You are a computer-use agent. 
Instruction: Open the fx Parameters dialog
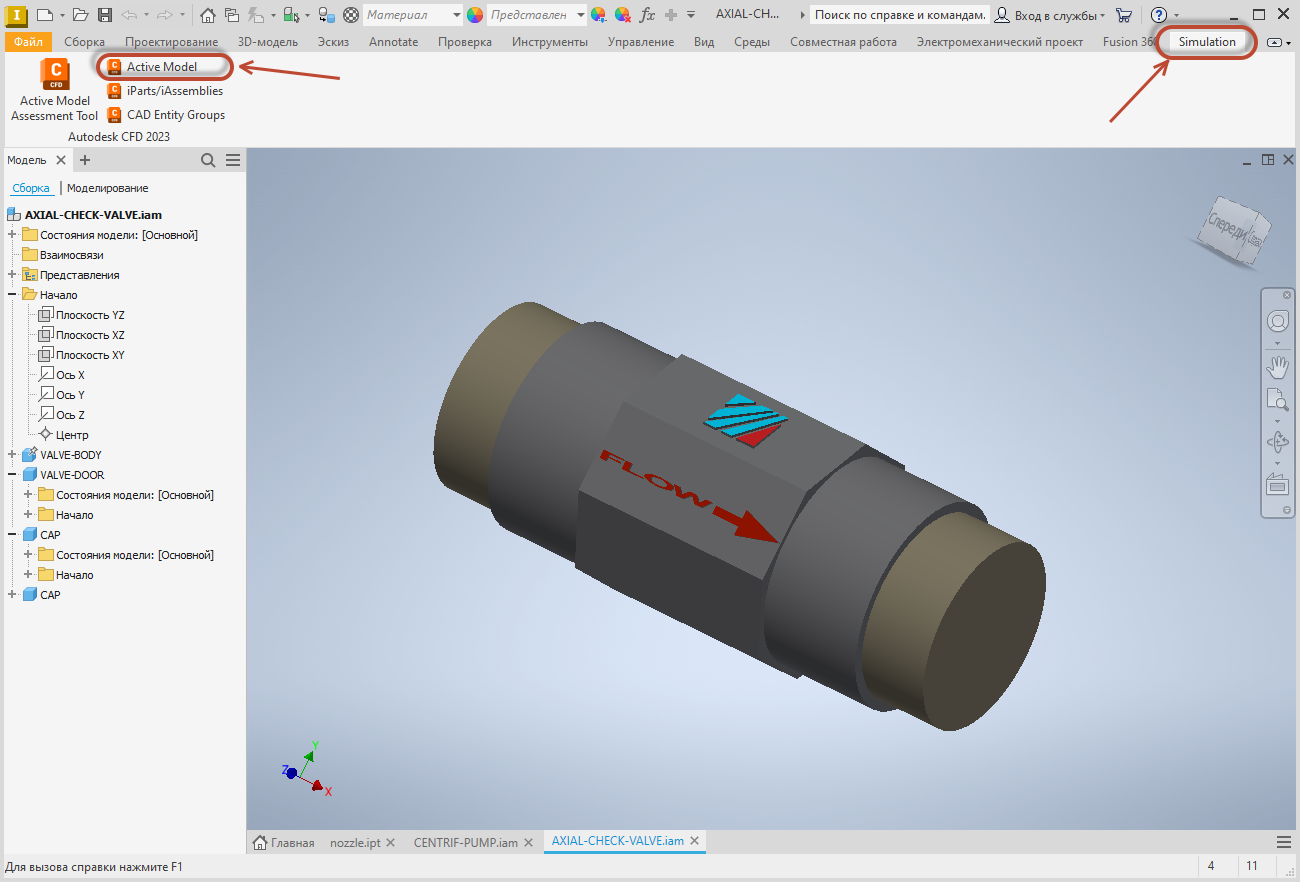pos(647,13)
